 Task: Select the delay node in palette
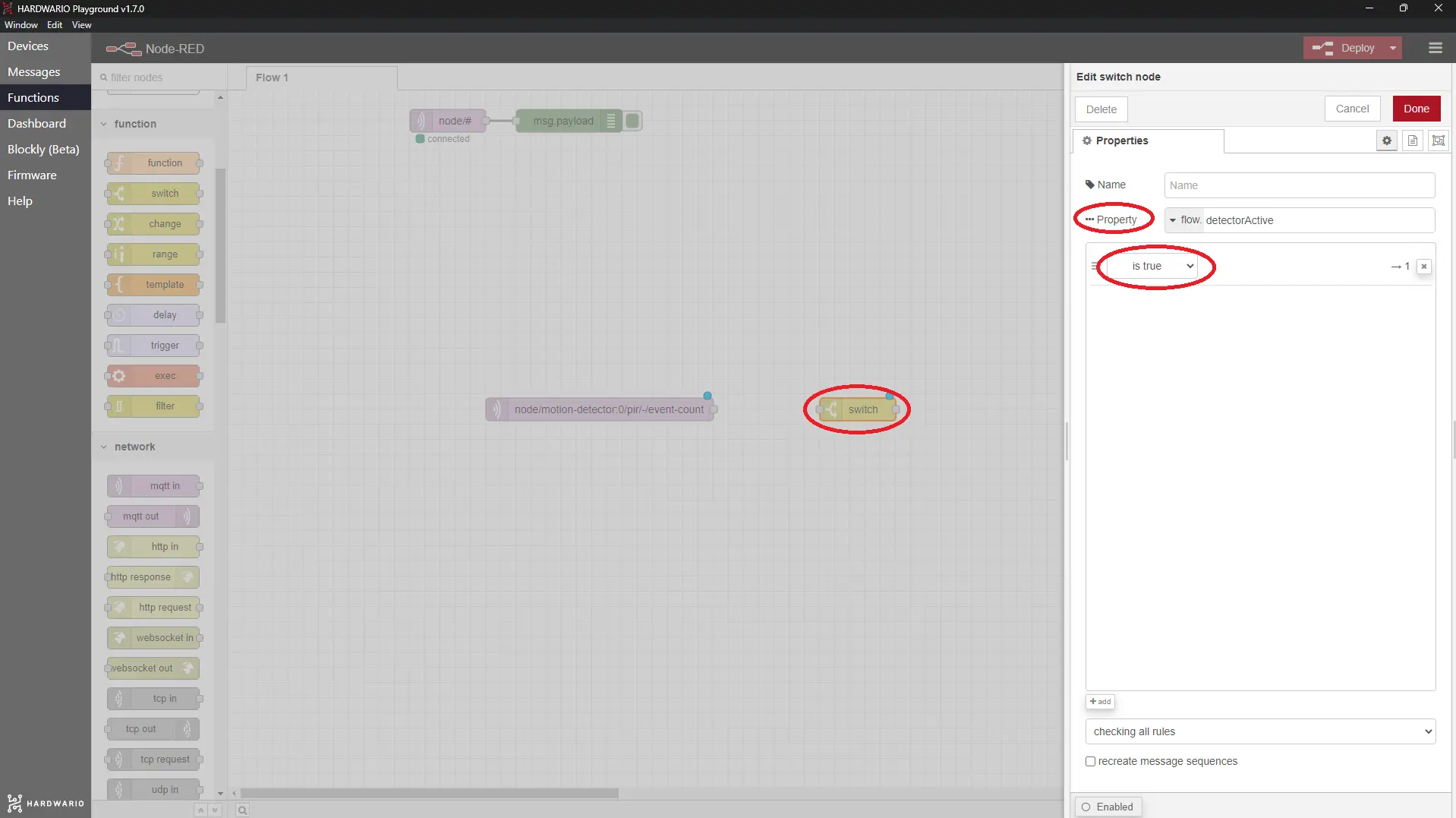coord(154,315)
